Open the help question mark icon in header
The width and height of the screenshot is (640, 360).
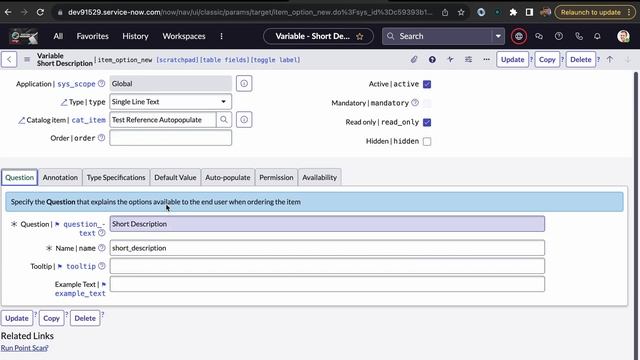559,36
